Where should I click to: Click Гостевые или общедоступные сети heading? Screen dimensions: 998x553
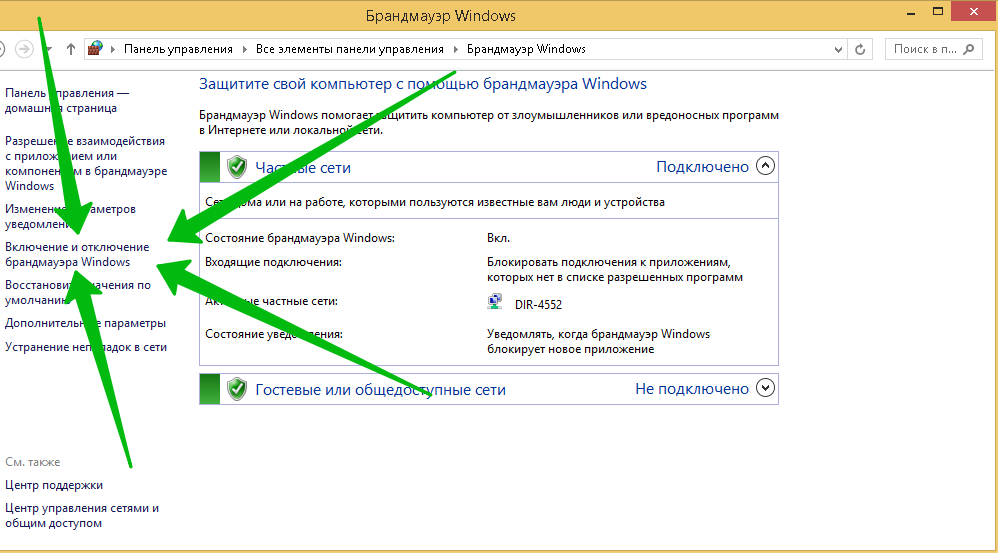[x=381, y=389]
